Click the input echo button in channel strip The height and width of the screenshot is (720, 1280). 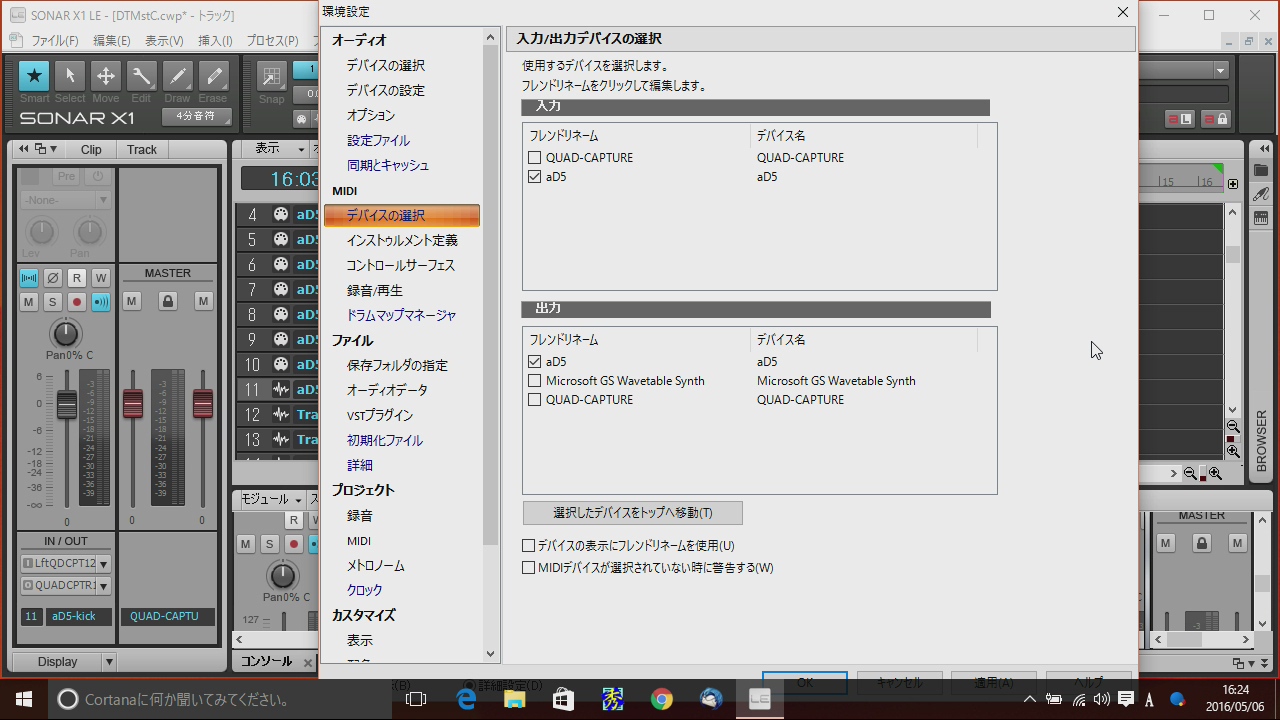click(x=101, y=301)
